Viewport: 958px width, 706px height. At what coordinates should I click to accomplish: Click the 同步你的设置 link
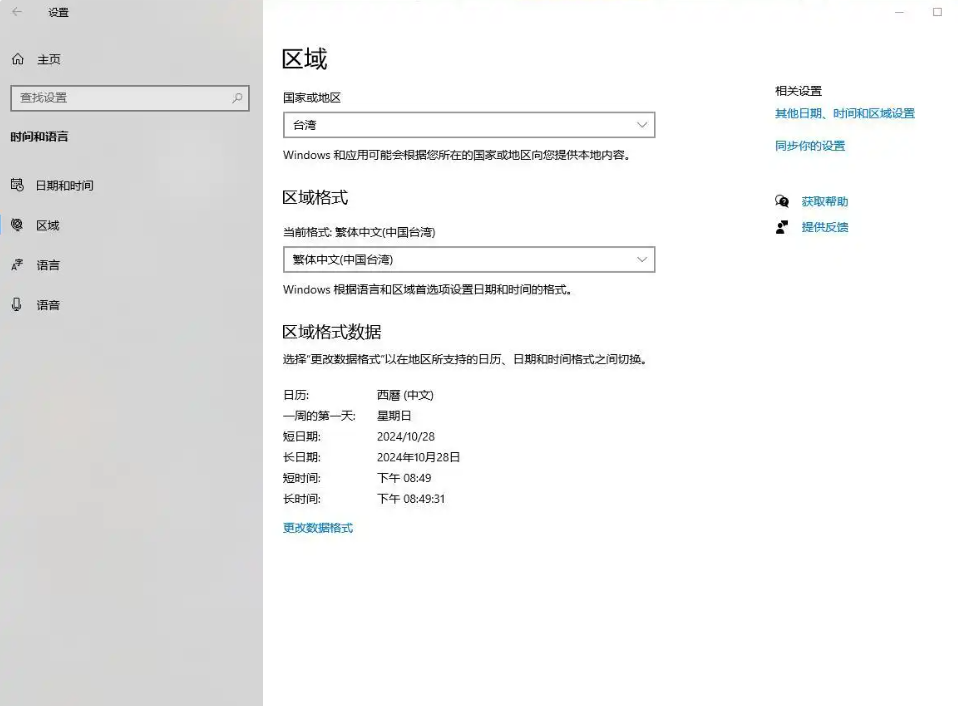(x=810, y=146)
